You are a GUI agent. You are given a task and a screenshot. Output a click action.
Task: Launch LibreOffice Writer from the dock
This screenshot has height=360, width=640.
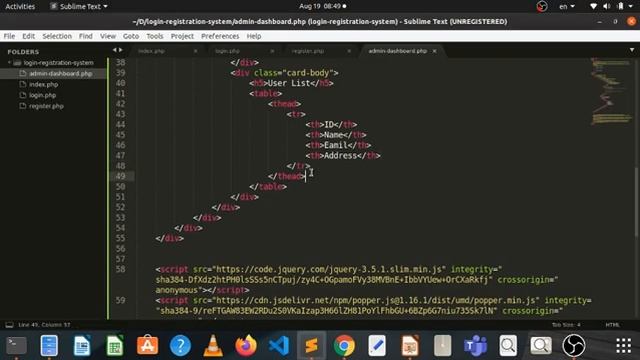tap(82, 346)
